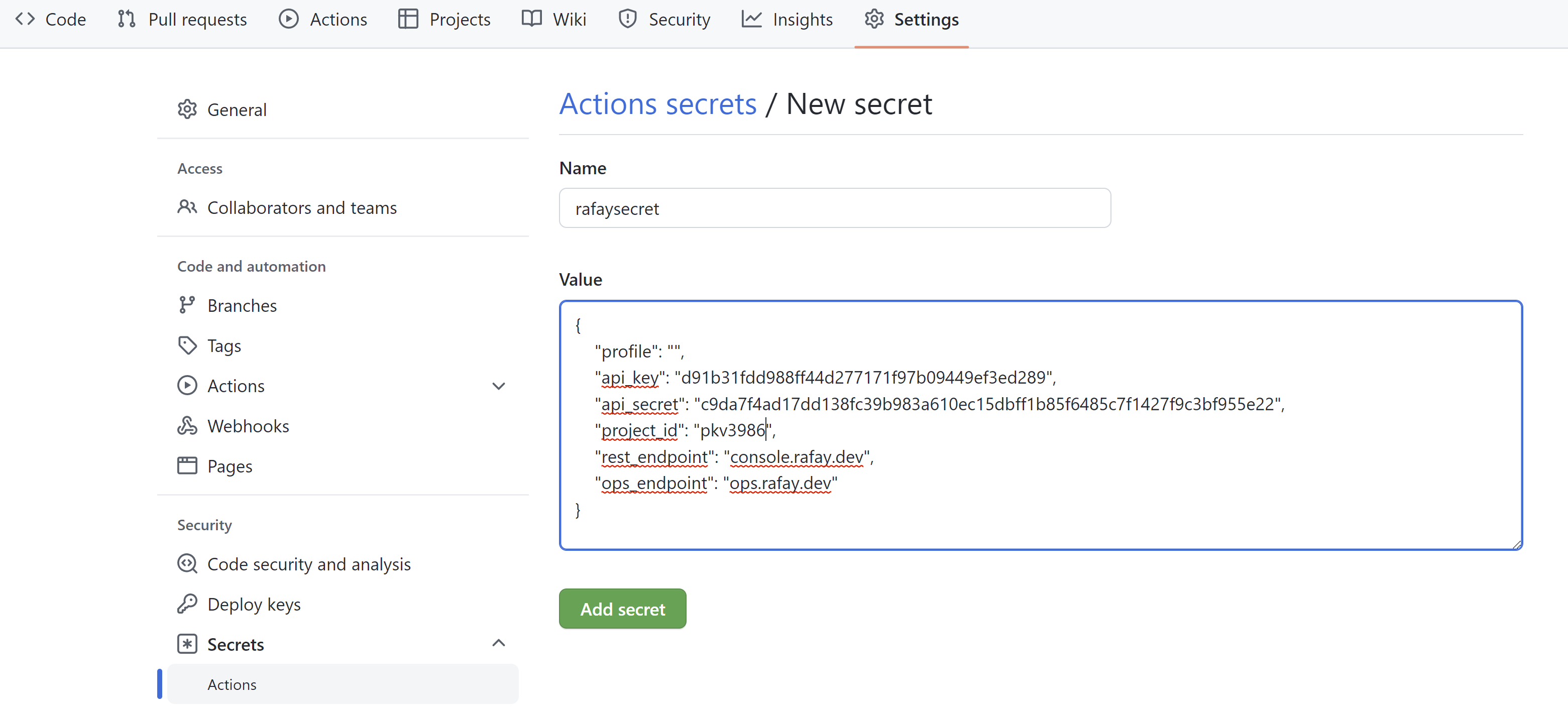Select the Settings tab
1568x711 pixels.
pyautogui.click(x=911, y=20)
